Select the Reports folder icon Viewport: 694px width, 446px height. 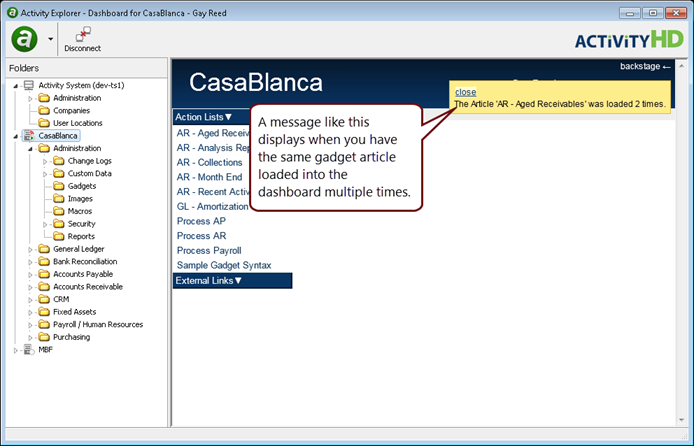[x=58, y=236]
